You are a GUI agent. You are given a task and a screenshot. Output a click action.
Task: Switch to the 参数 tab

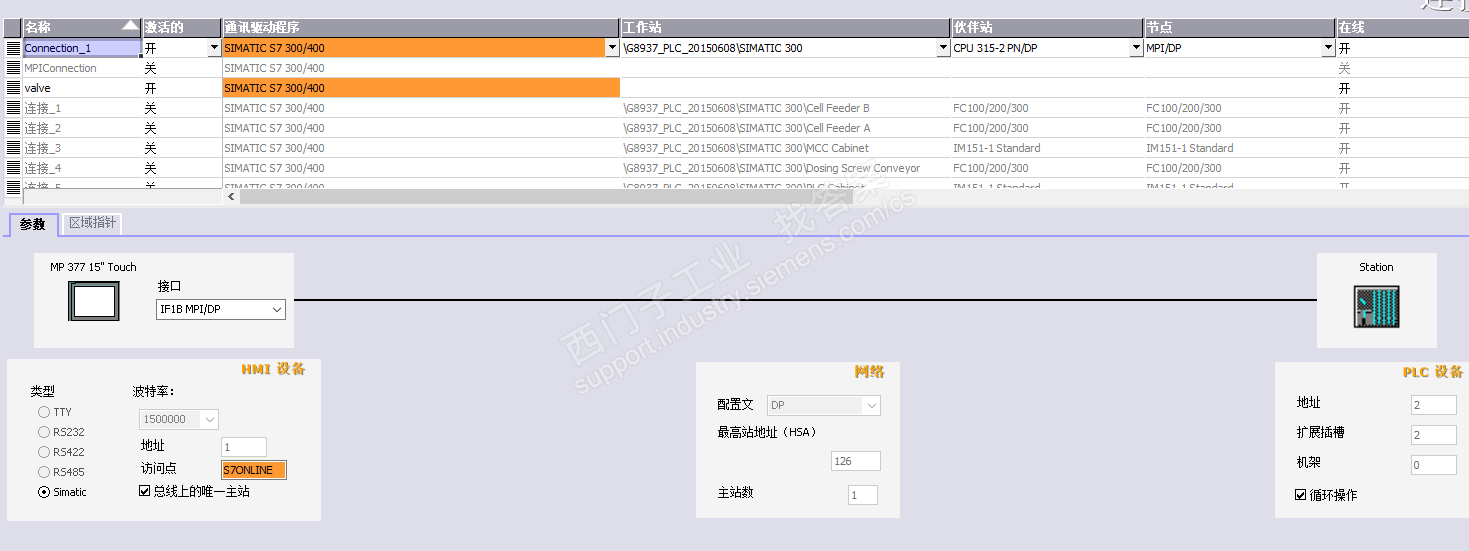click(33, 224)
